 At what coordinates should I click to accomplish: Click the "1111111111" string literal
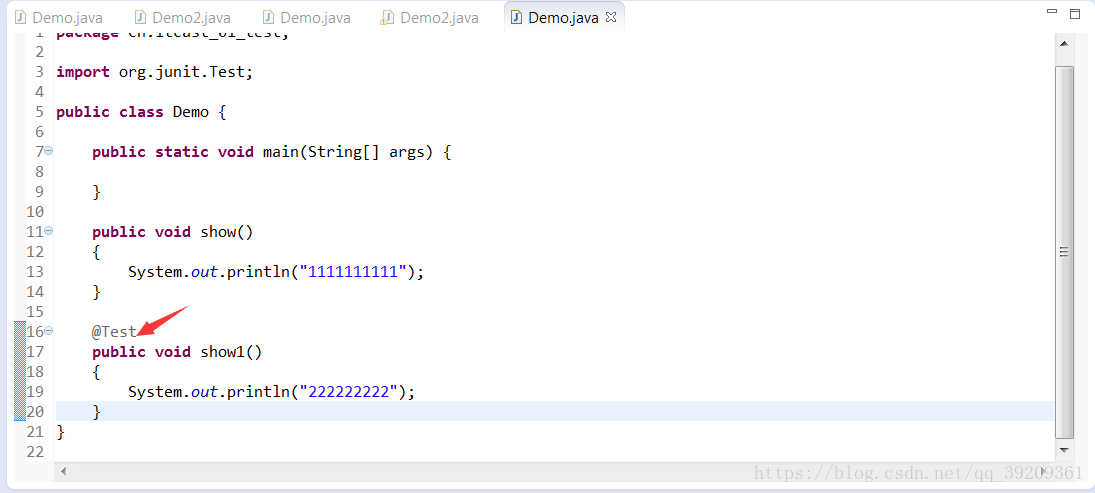[x=353, y=272]
